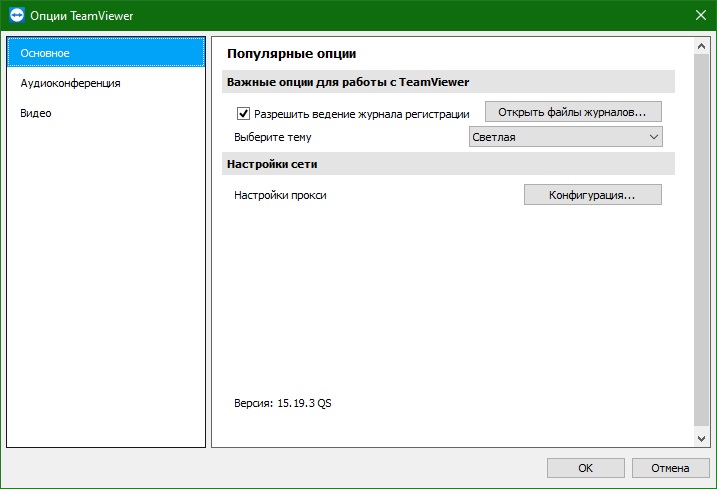
Task: Click scrollbar down arrow in options panel
Action: [701, 439]
